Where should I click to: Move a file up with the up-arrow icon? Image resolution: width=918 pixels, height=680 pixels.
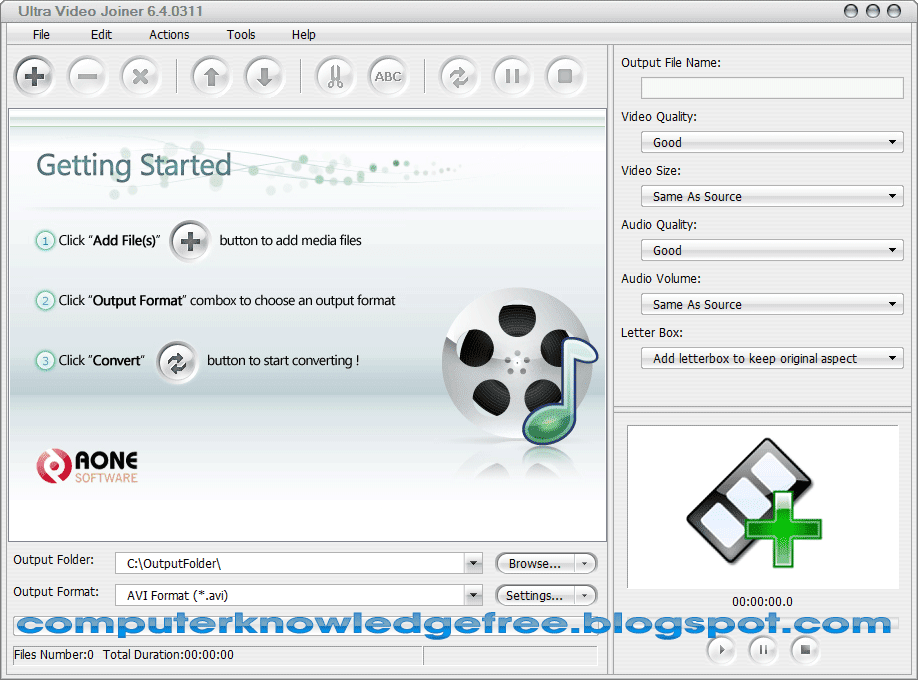pyautogui.click(x=211, y=76)
